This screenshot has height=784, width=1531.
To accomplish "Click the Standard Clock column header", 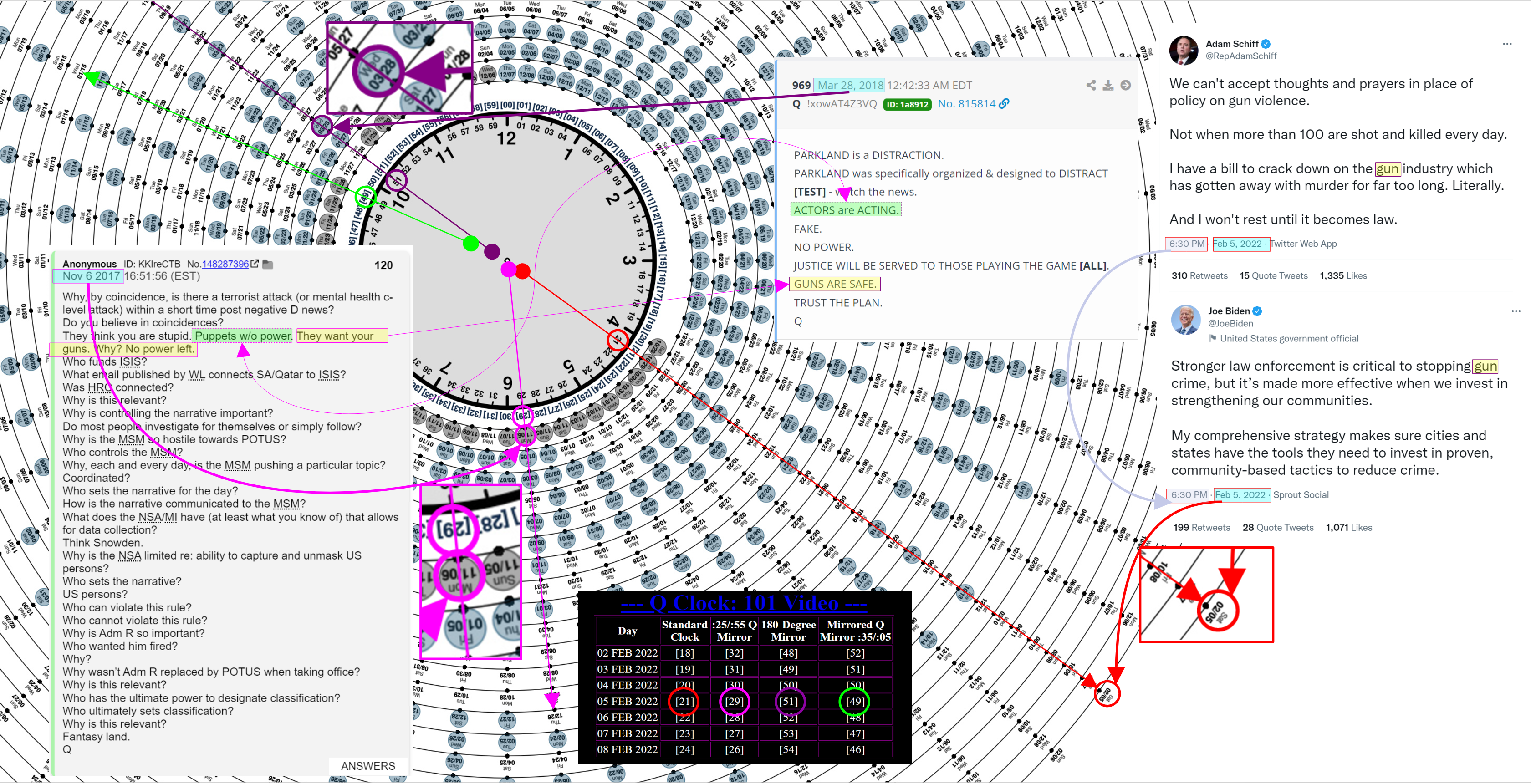I will click(685, 631).
